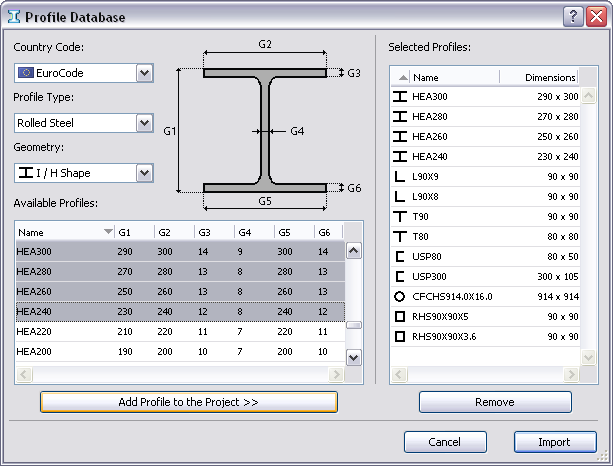Click the help question mark icon

coord(571,15)
